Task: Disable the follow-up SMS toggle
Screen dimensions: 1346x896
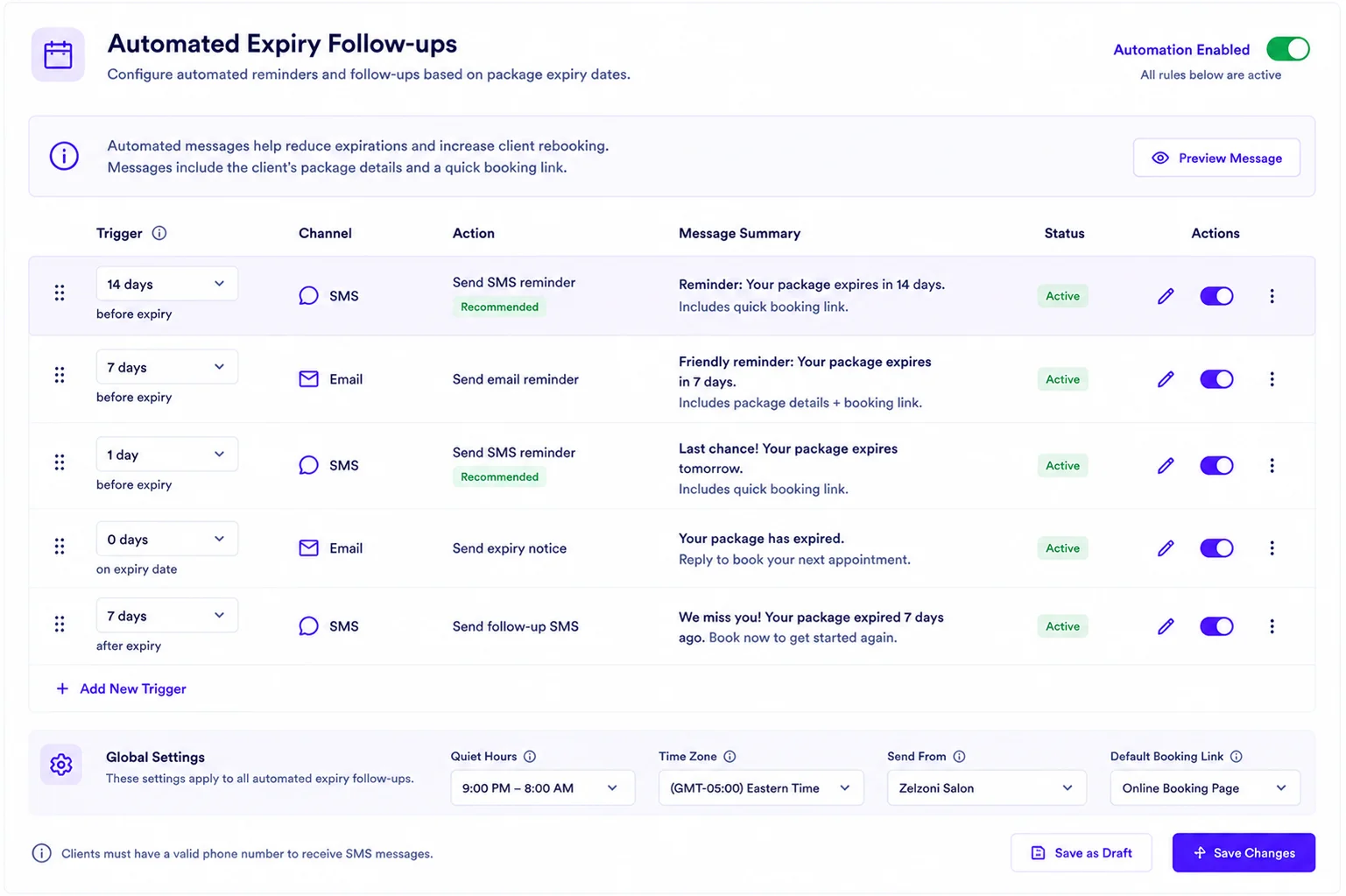Action: click(1216, 626)
